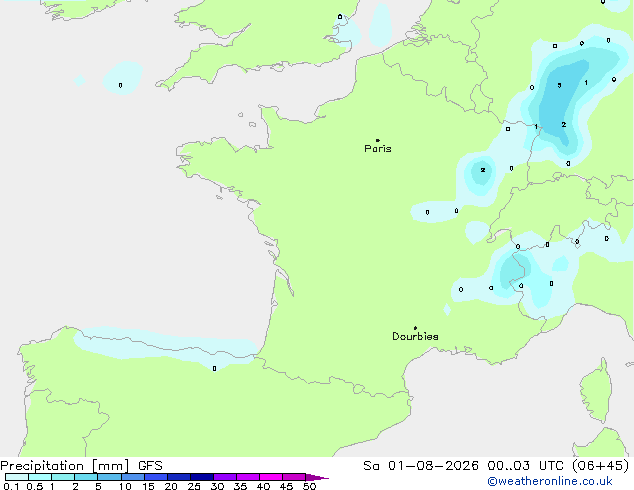The image size is (634, 490).
Task: Click the 3 mm value over Germany
Action: [x=559, y=85]
